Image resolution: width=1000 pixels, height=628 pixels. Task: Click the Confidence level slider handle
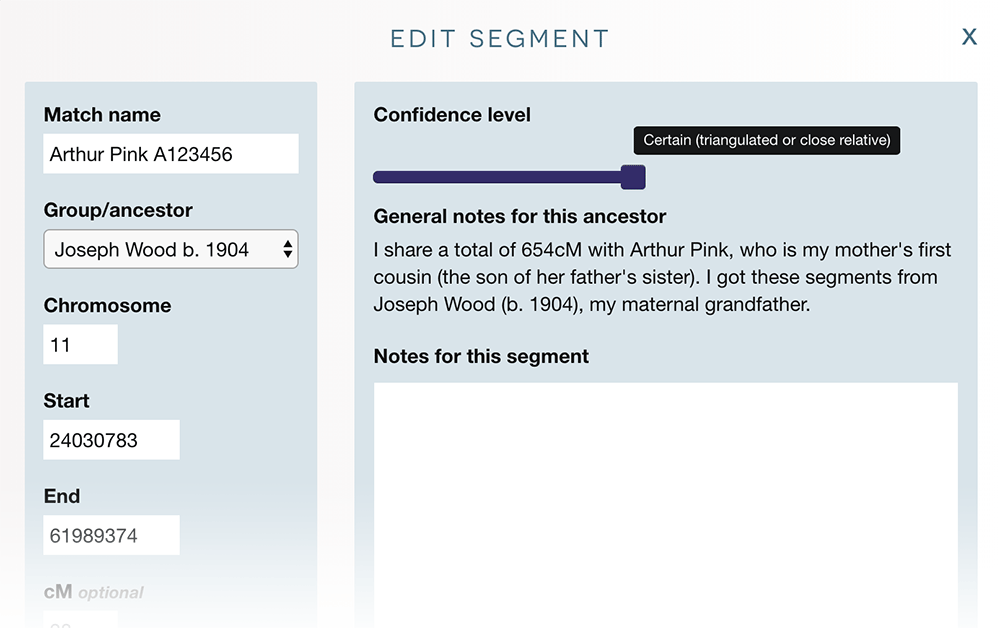click(633, 177)
